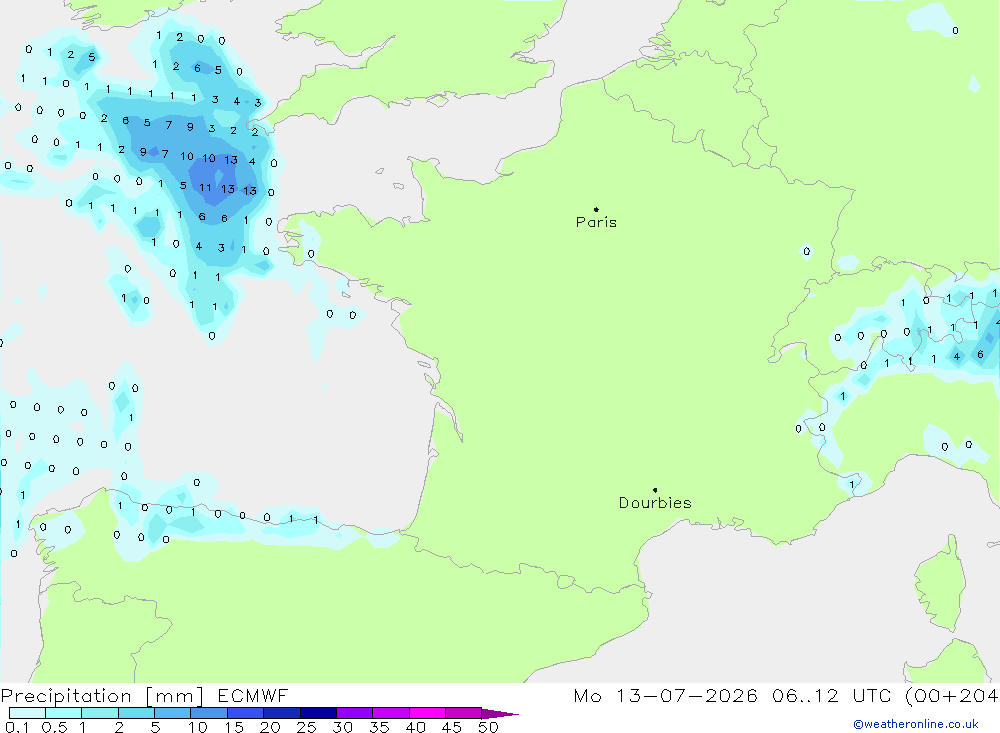
Task: Click the ECMWF model name
Action: pos(253,696)
